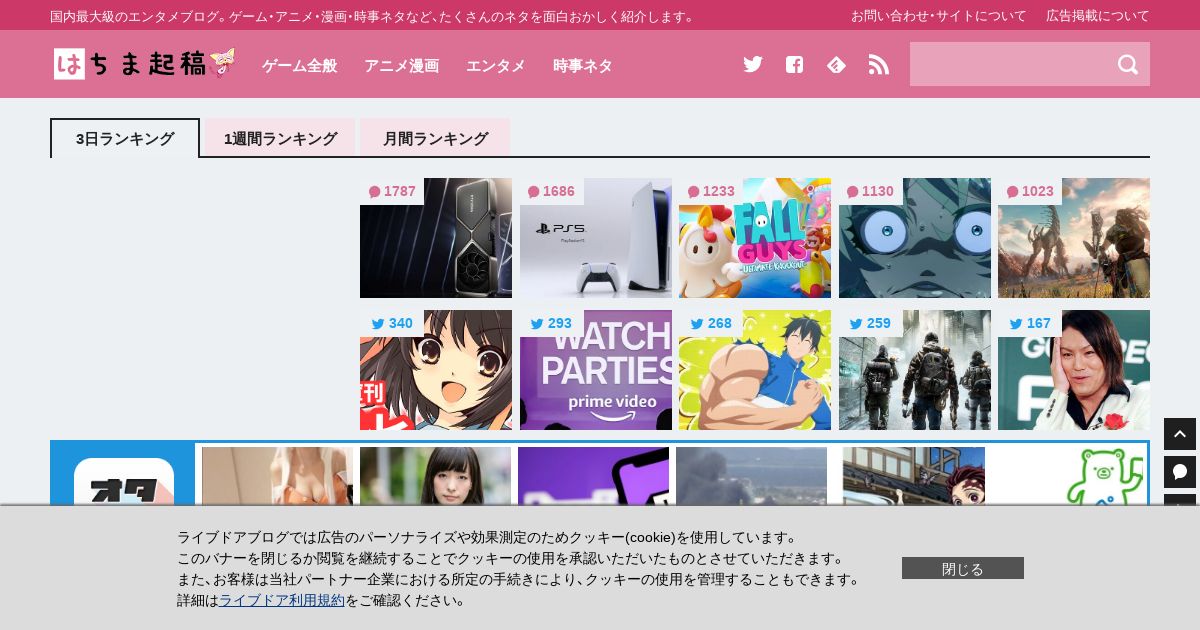
Task: Open the Feedly icon in header
Action: pos(836,64)
